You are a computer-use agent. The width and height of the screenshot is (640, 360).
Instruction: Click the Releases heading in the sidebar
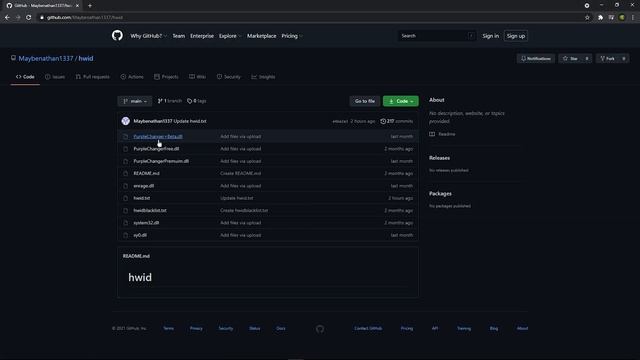[439, 158]
